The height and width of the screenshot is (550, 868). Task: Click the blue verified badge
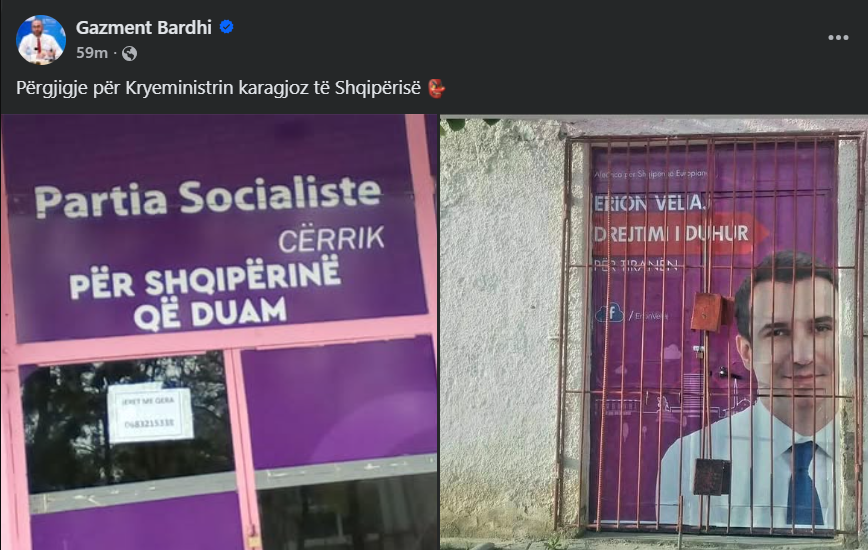pos(226,27)
